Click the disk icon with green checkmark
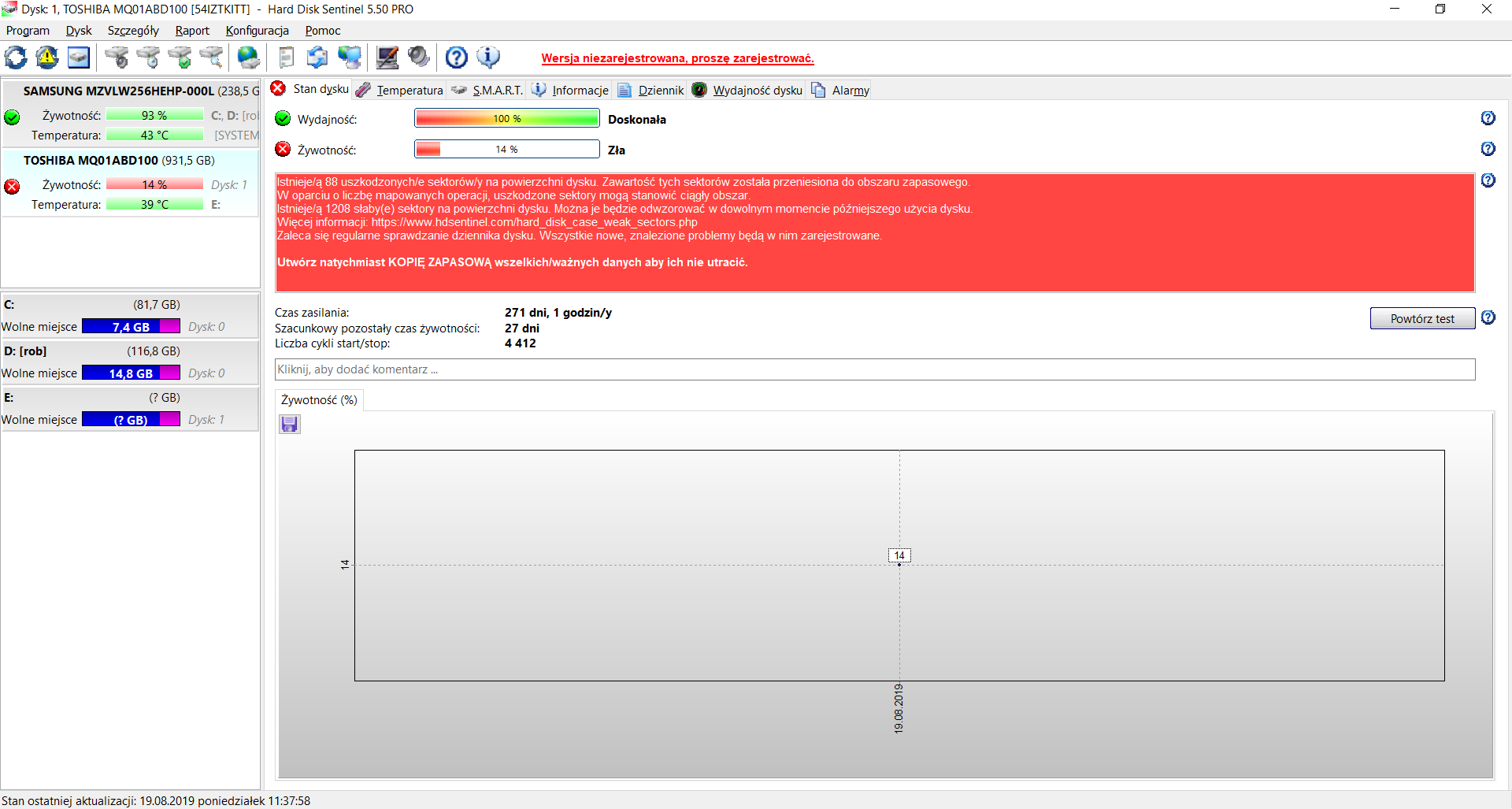Screen dimensions: 1512x809 pyautogui.click(x=180, y=58)
